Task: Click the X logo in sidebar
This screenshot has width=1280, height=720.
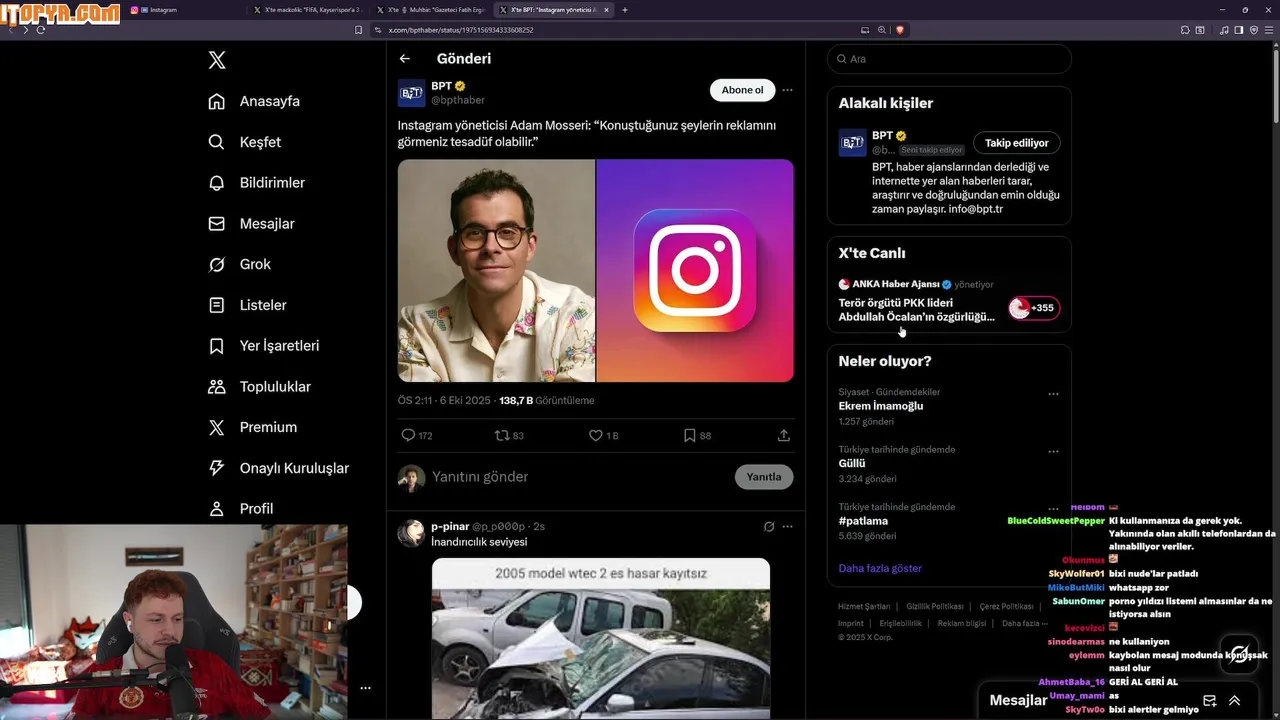Action: (x=217, y=60)
